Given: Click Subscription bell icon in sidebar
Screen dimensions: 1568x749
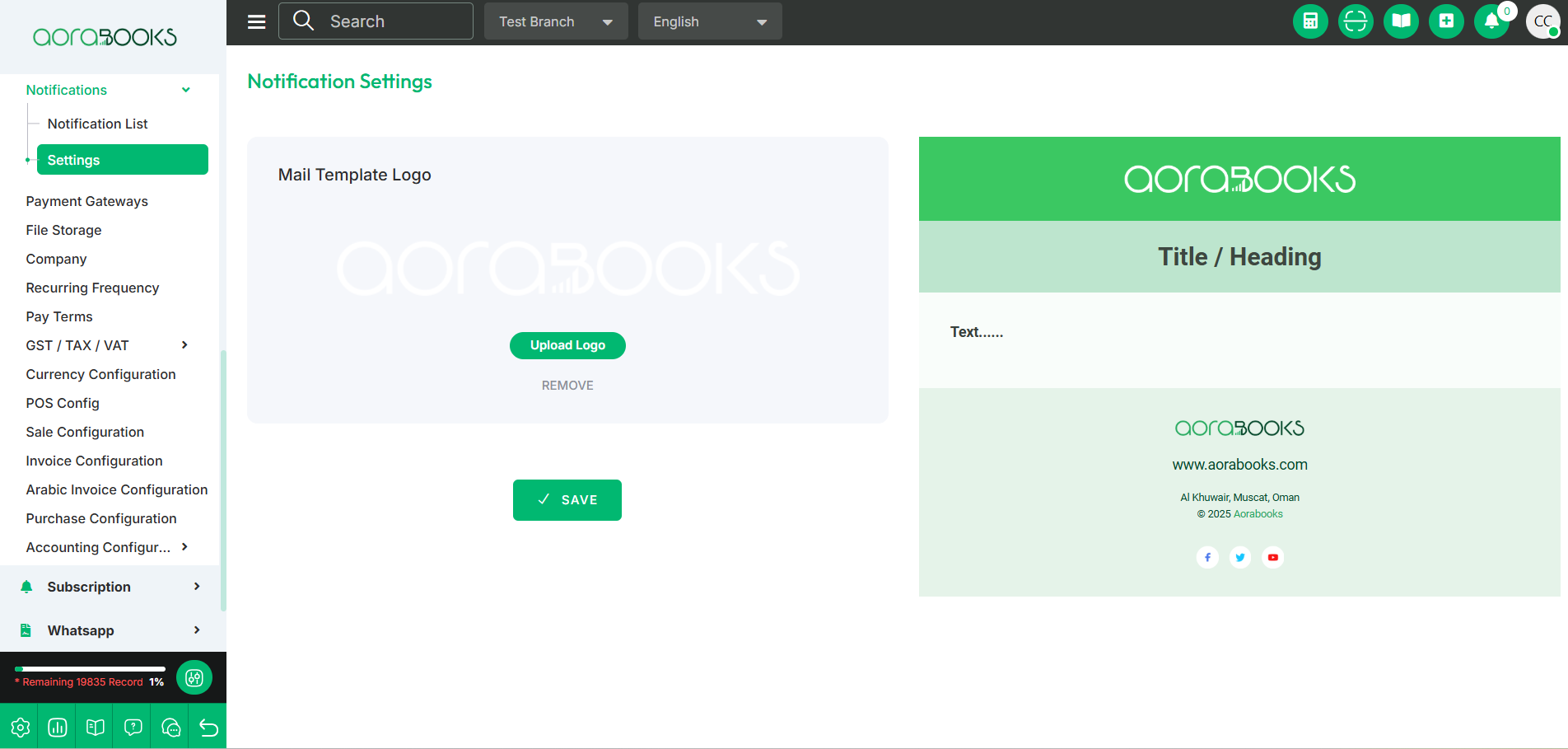Looking at the screenshot, I should pyautogui.click(x=26, y=587).
